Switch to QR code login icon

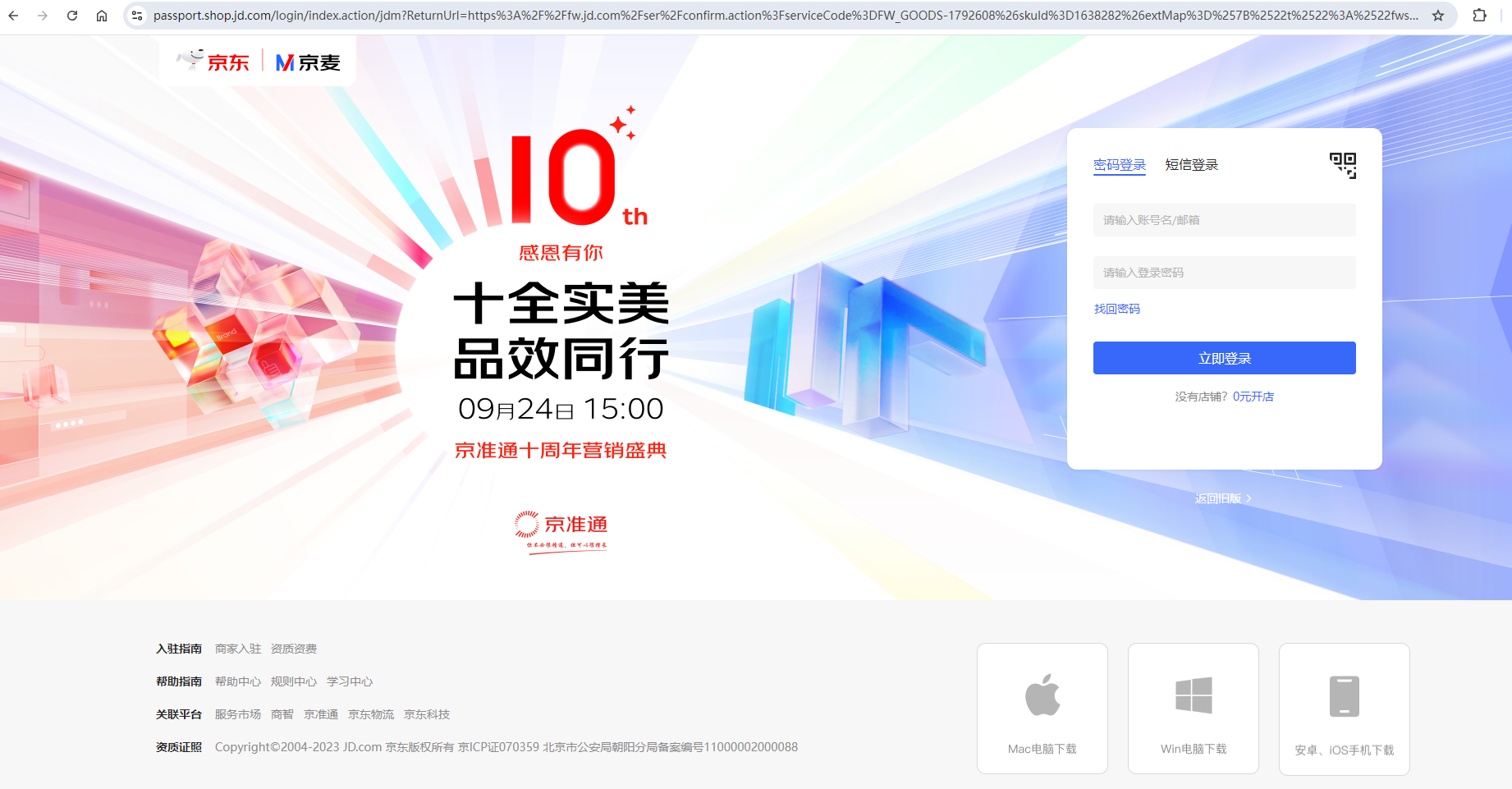1343,165
